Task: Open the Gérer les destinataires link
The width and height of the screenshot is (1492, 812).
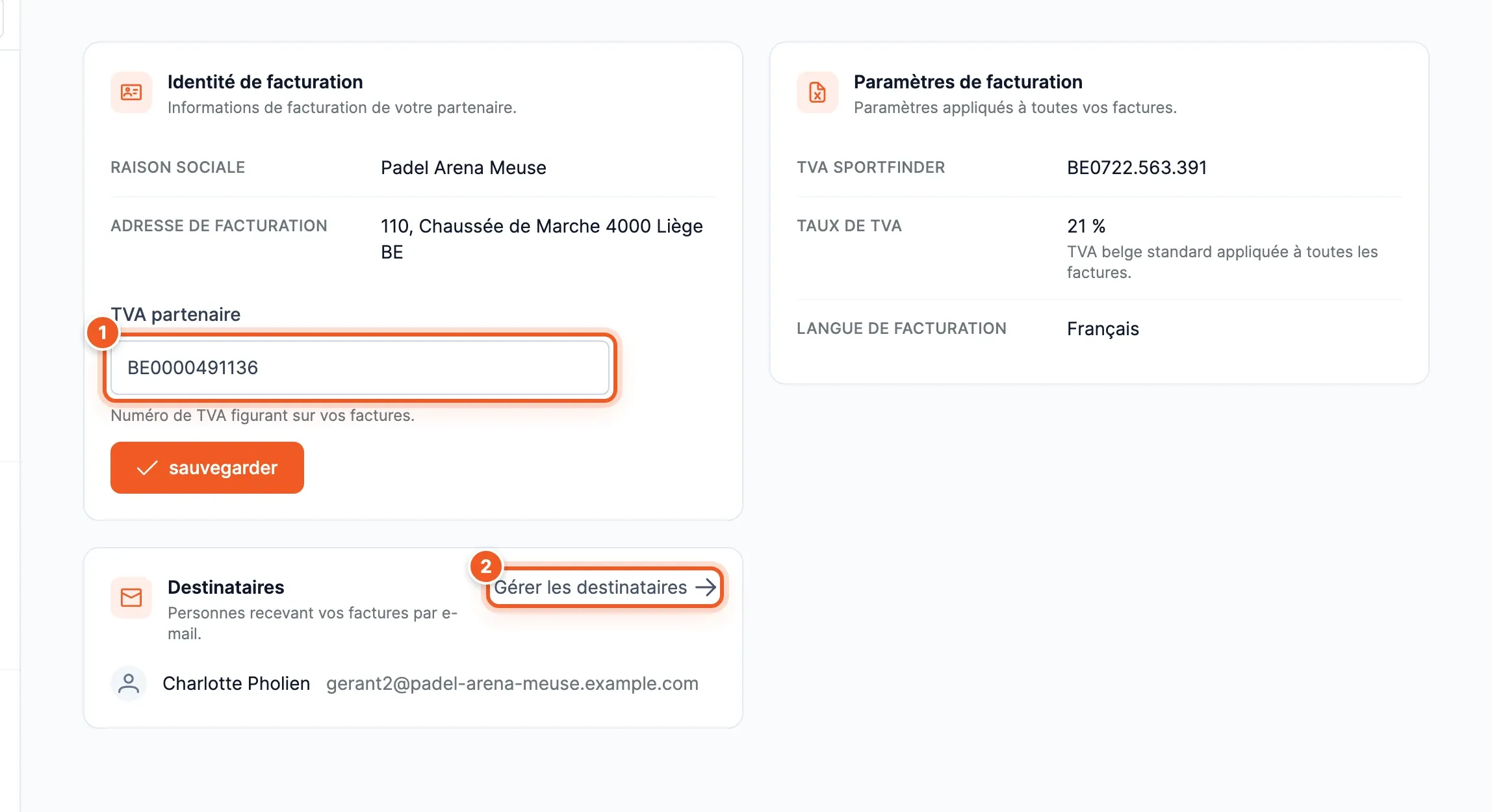Action: (605, 587)
